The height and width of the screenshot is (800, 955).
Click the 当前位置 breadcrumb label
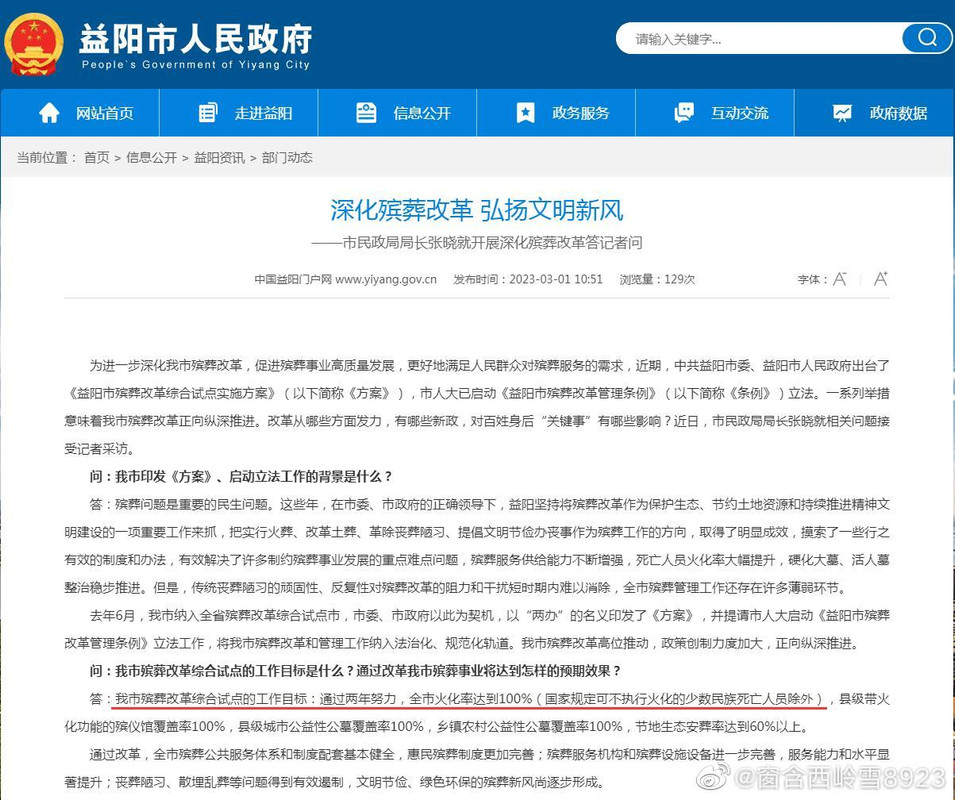click(x=46, y=158)
